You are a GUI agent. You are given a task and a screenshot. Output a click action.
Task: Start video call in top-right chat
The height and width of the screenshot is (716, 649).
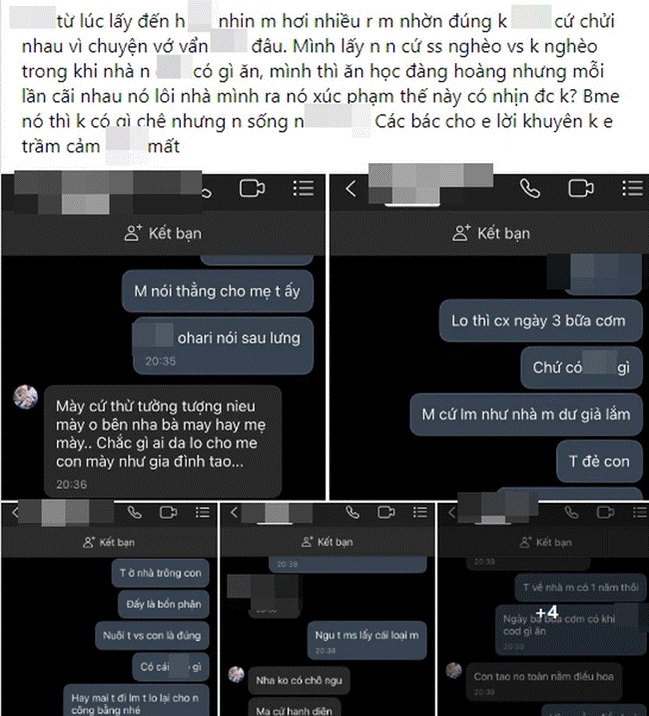[580, 188]
